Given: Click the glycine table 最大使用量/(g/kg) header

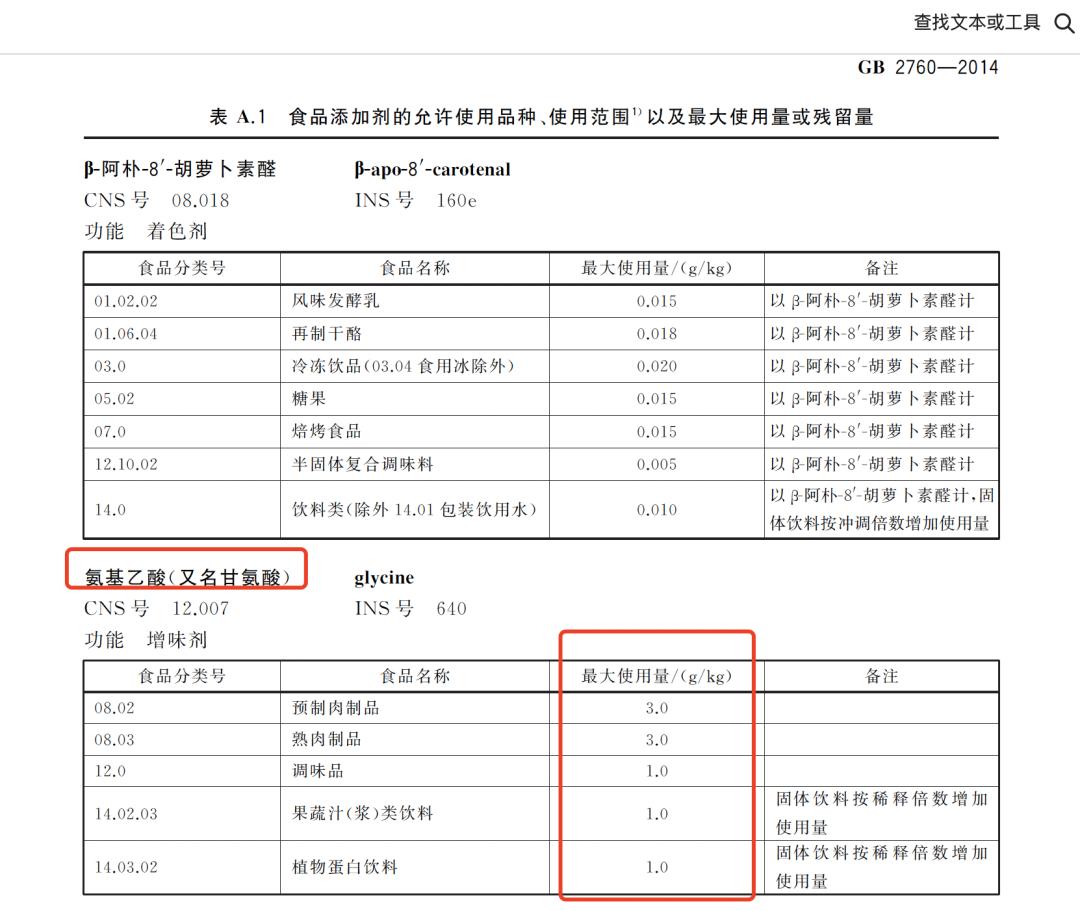Looking at the screenshot, I should [x=656, y=676].
